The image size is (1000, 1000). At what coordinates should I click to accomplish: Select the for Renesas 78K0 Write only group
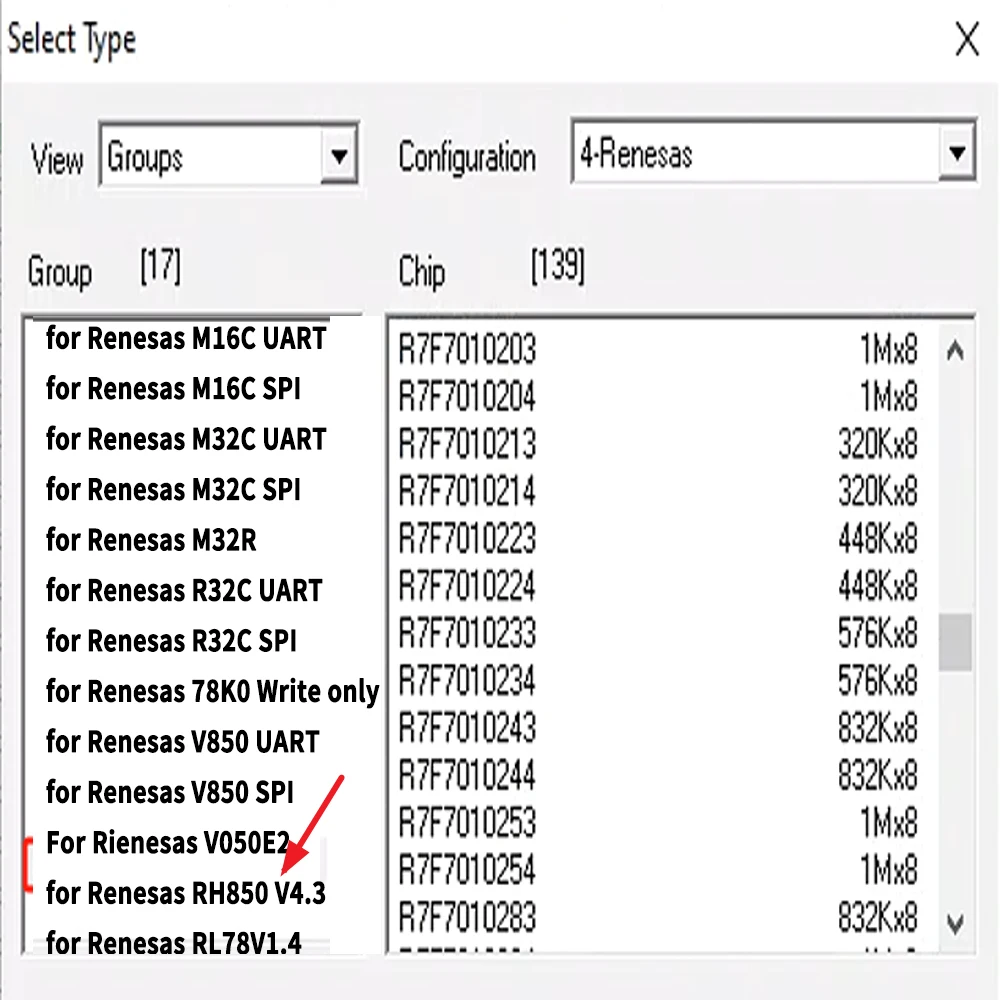pyautogui.click(x=212, y=690)
